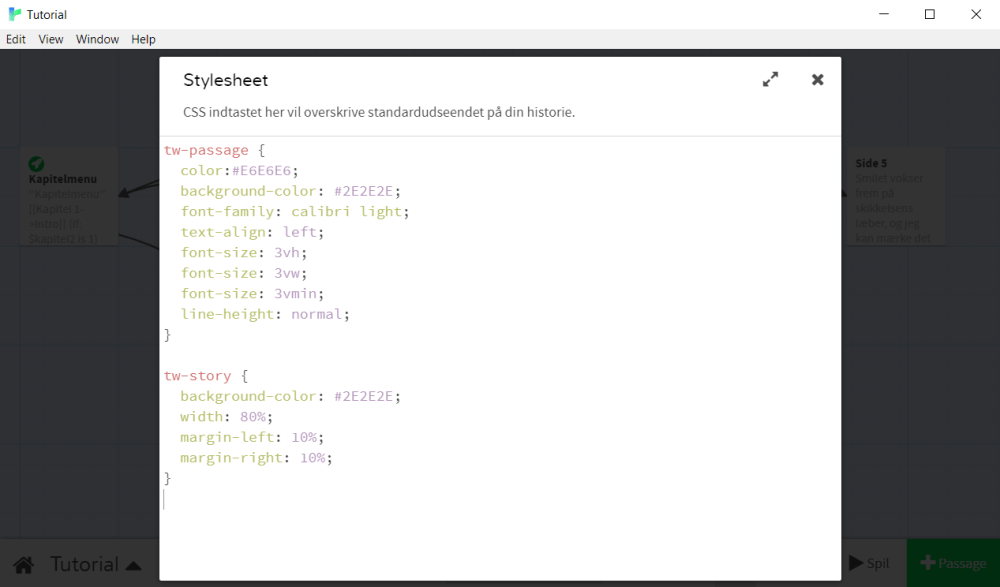Click the plus icon on Passage button
This screenshot has height=587, width=1000.
927,563
